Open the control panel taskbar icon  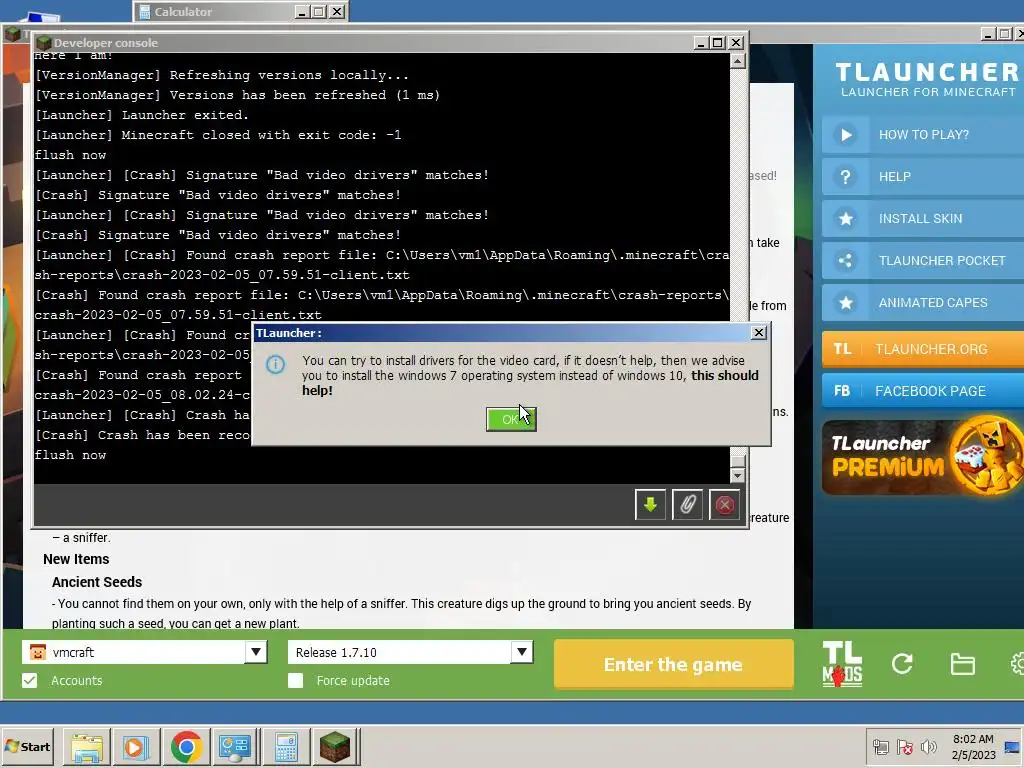pyautogui.click(x=234, y=747)
